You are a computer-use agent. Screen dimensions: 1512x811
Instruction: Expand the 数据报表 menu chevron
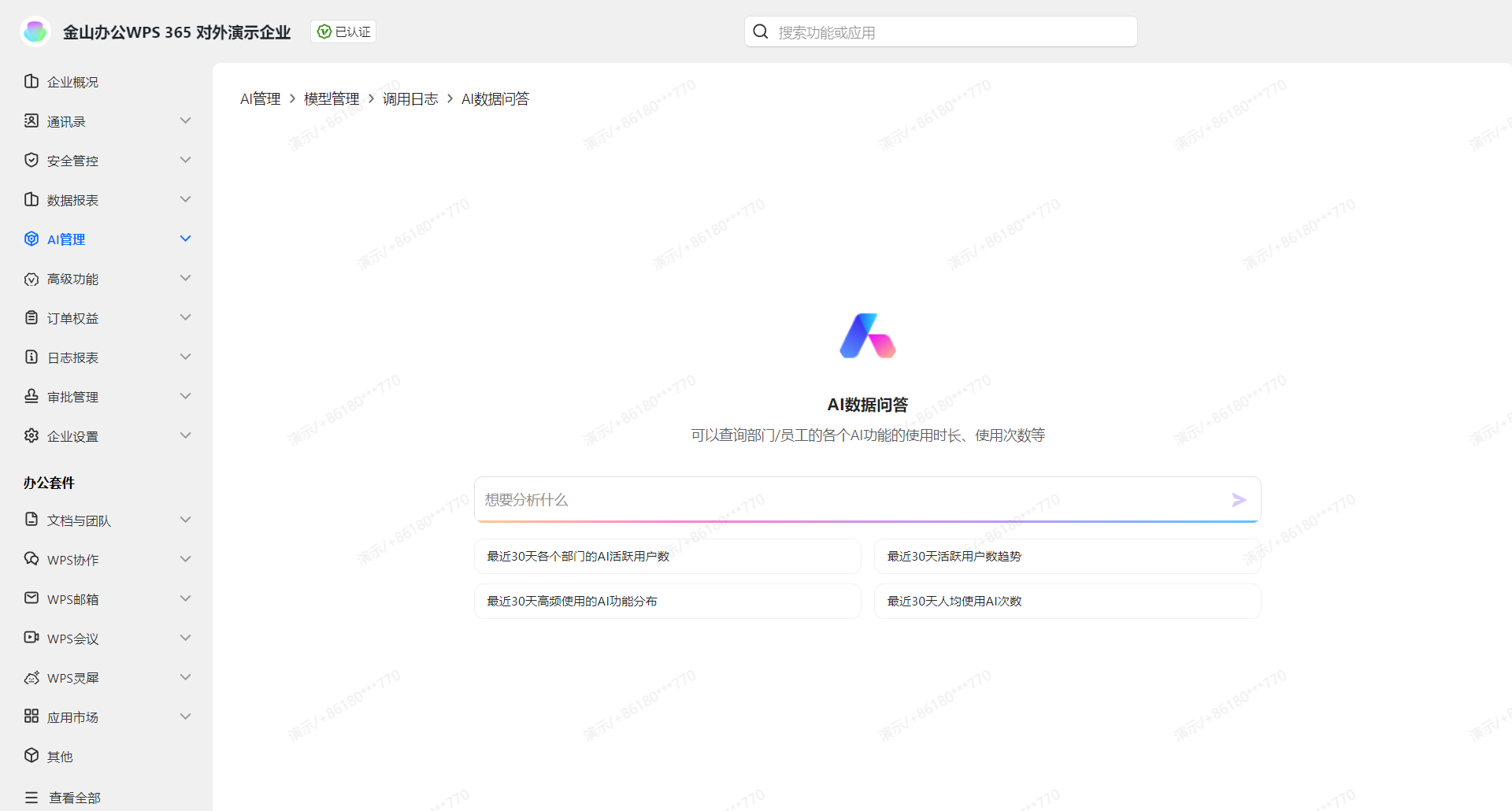click(186, 199)
